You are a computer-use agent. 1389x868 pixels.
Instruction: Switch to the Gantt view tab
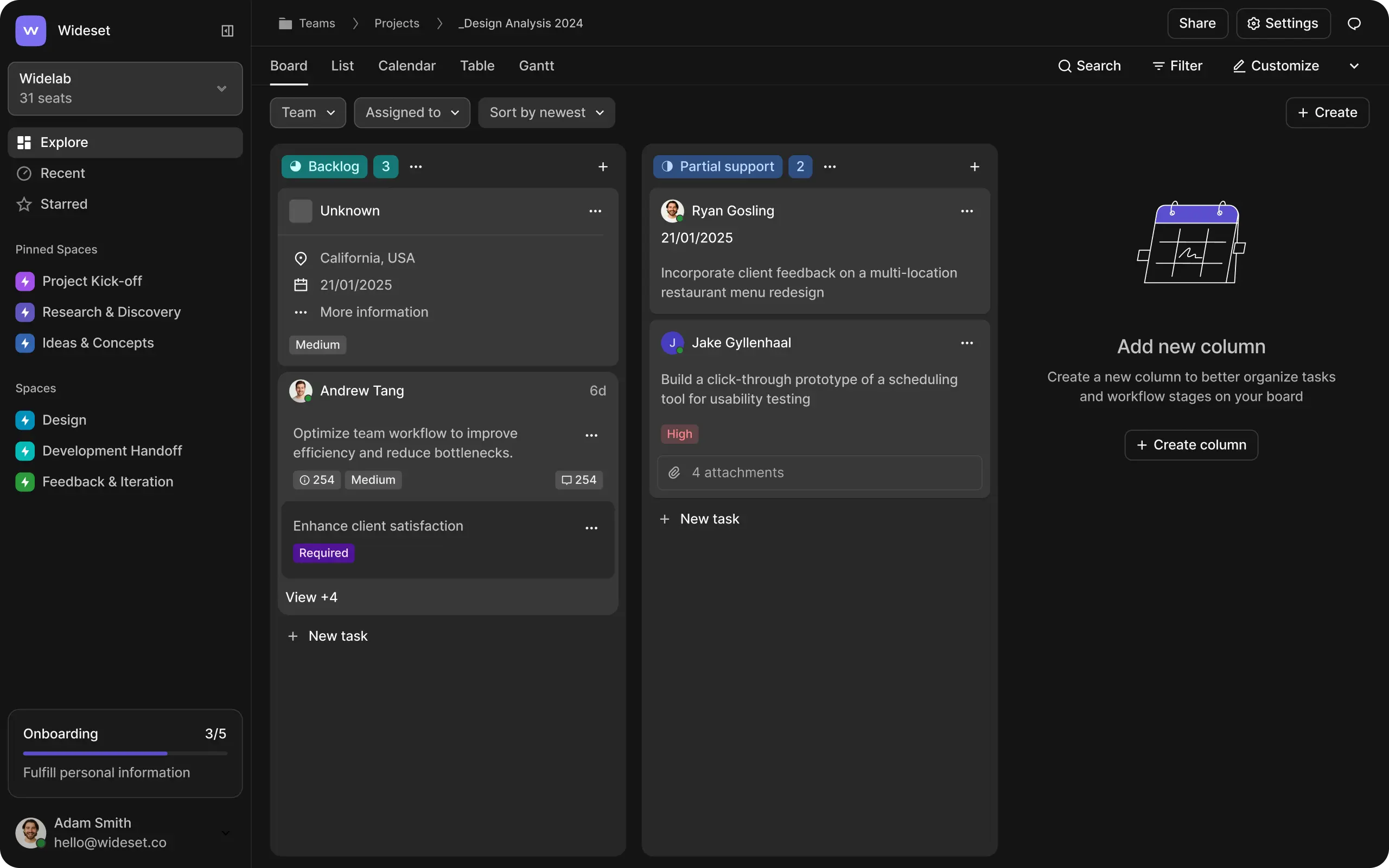point(536,66)
